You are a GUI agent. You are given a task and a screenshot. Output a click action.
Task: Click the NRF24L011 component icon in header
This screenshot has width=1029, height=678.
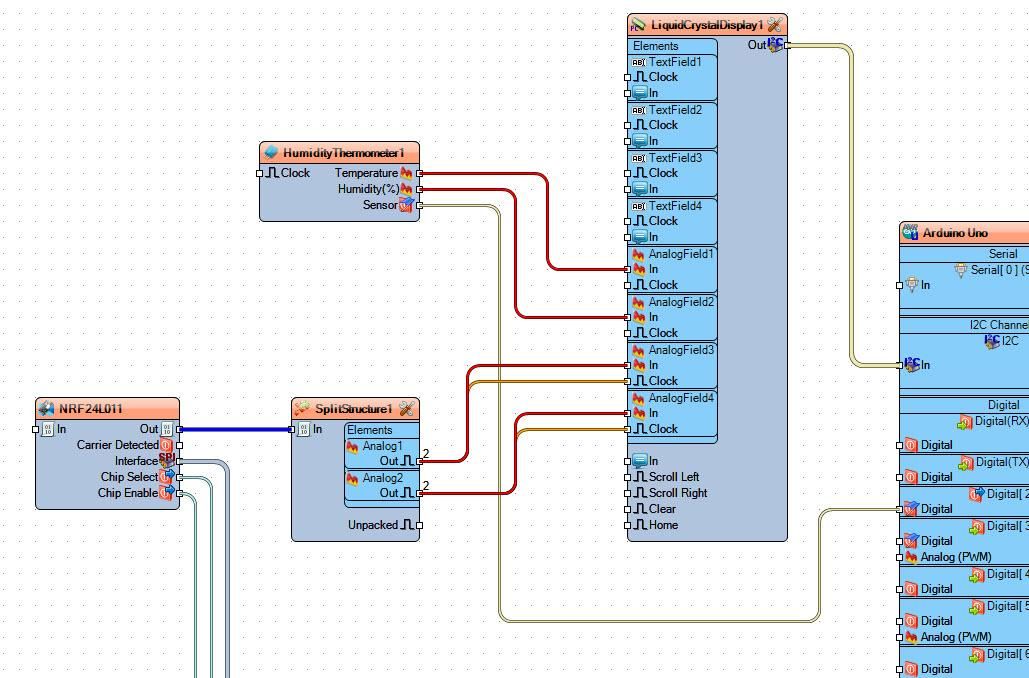[46, 408]
